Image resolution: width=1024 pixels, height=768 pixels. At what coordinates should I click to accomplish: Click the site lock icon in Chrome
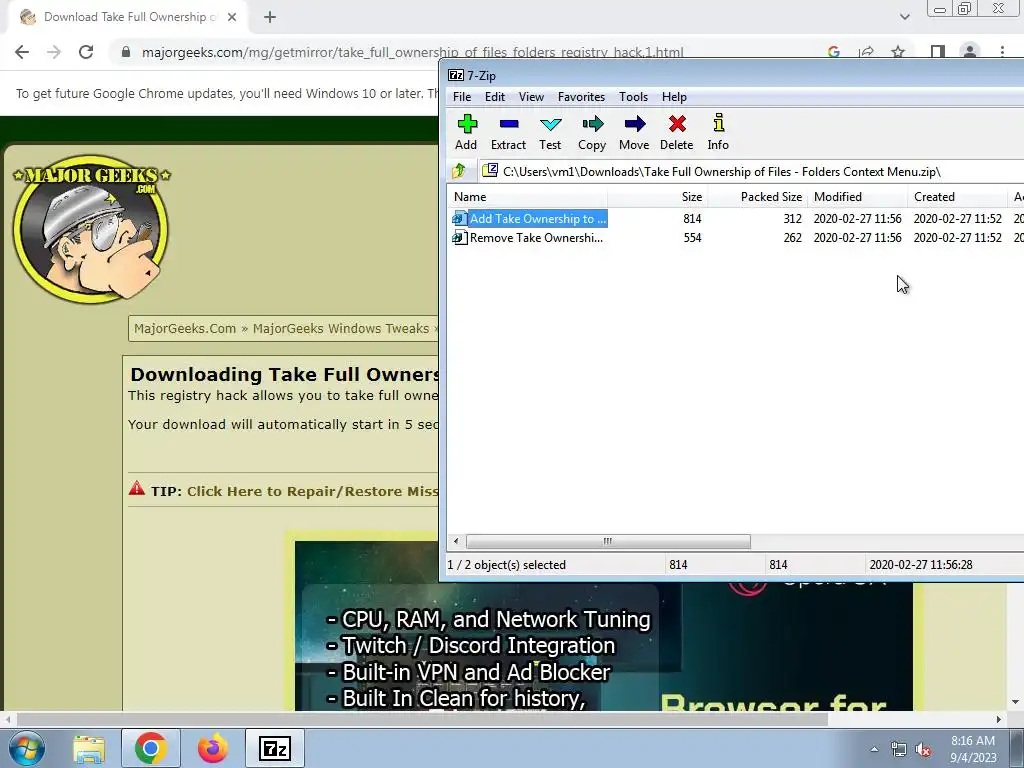coord(126,52)
